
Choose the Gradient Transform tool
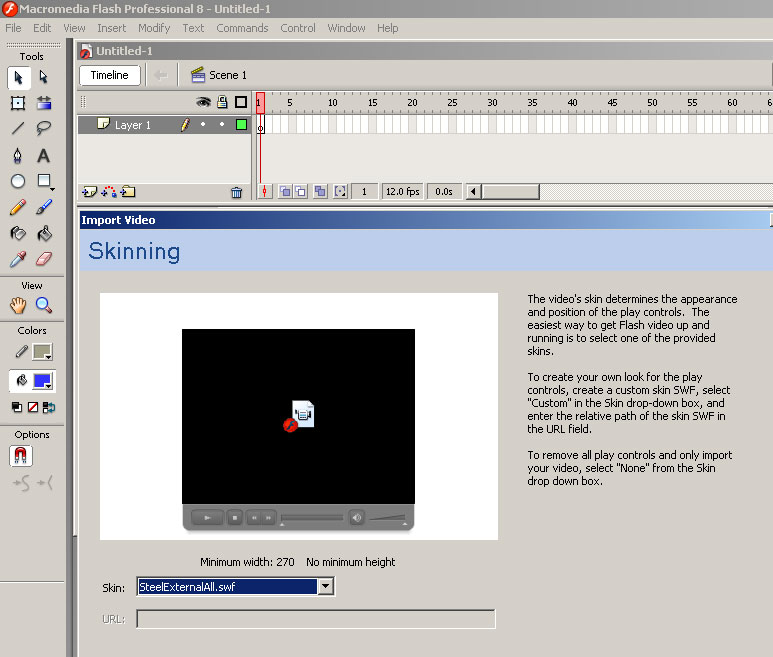[x=43, y=103]
